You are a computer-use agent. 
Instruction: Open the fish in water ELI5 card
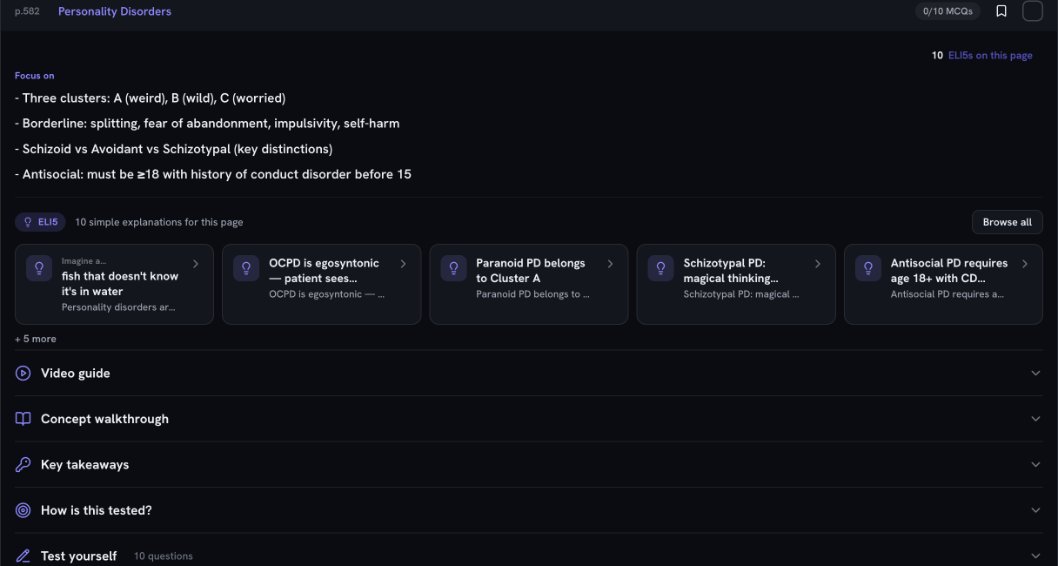(114, 284)
